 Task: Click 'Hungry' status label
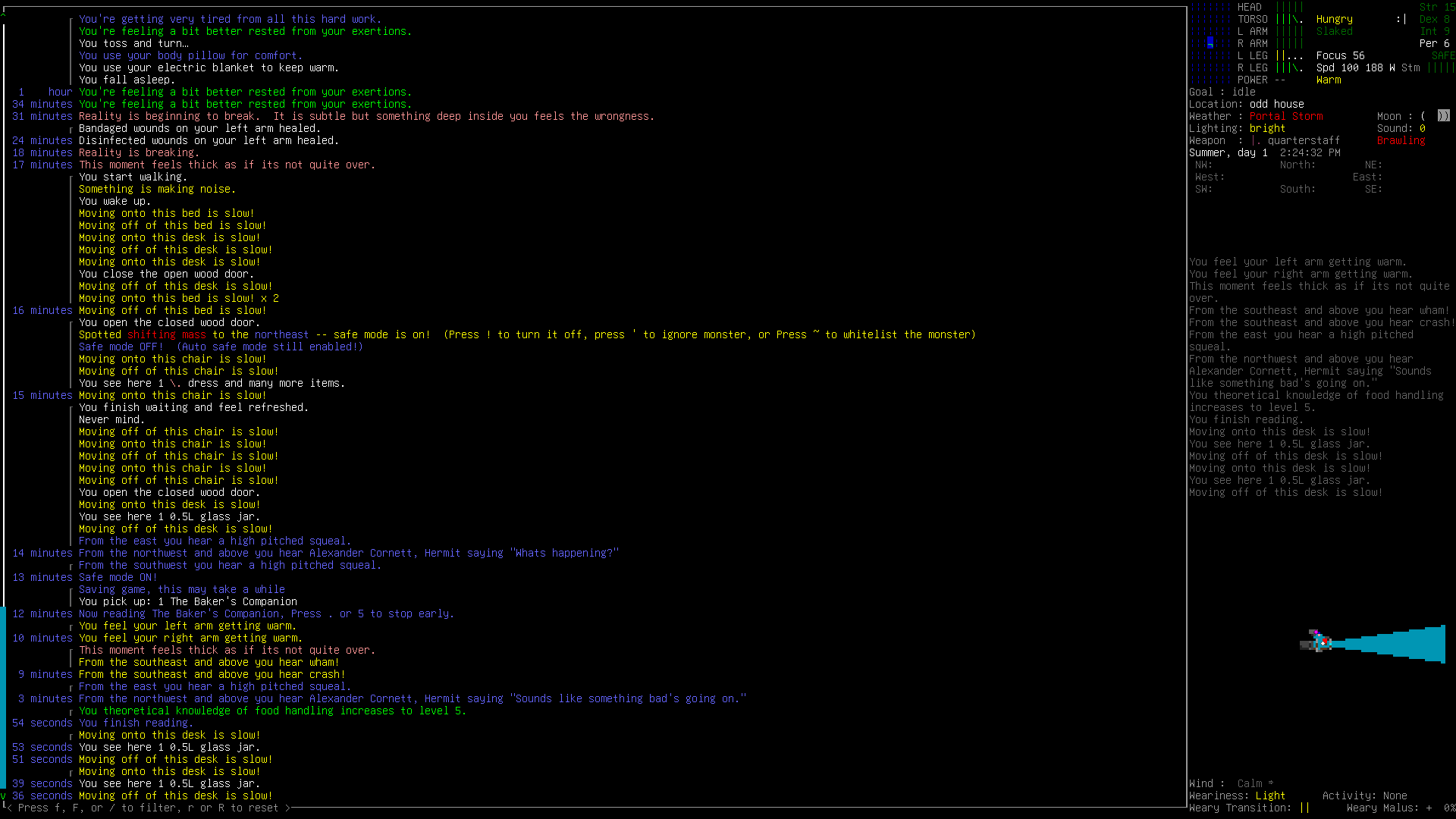click(1334, 19)
